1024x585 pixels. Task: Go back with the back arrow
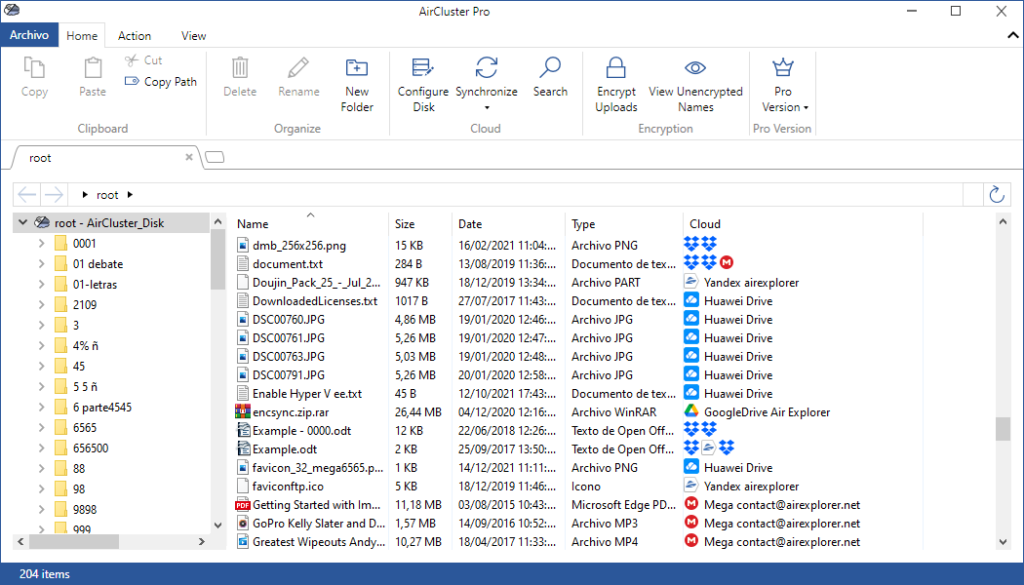27,195
